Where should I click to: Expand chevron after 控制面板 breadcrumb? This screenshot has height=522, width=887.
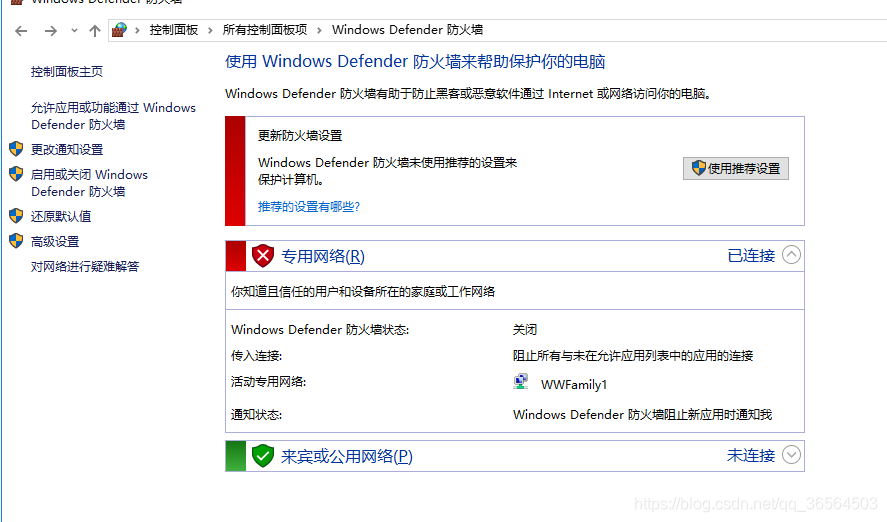[210, 31]
